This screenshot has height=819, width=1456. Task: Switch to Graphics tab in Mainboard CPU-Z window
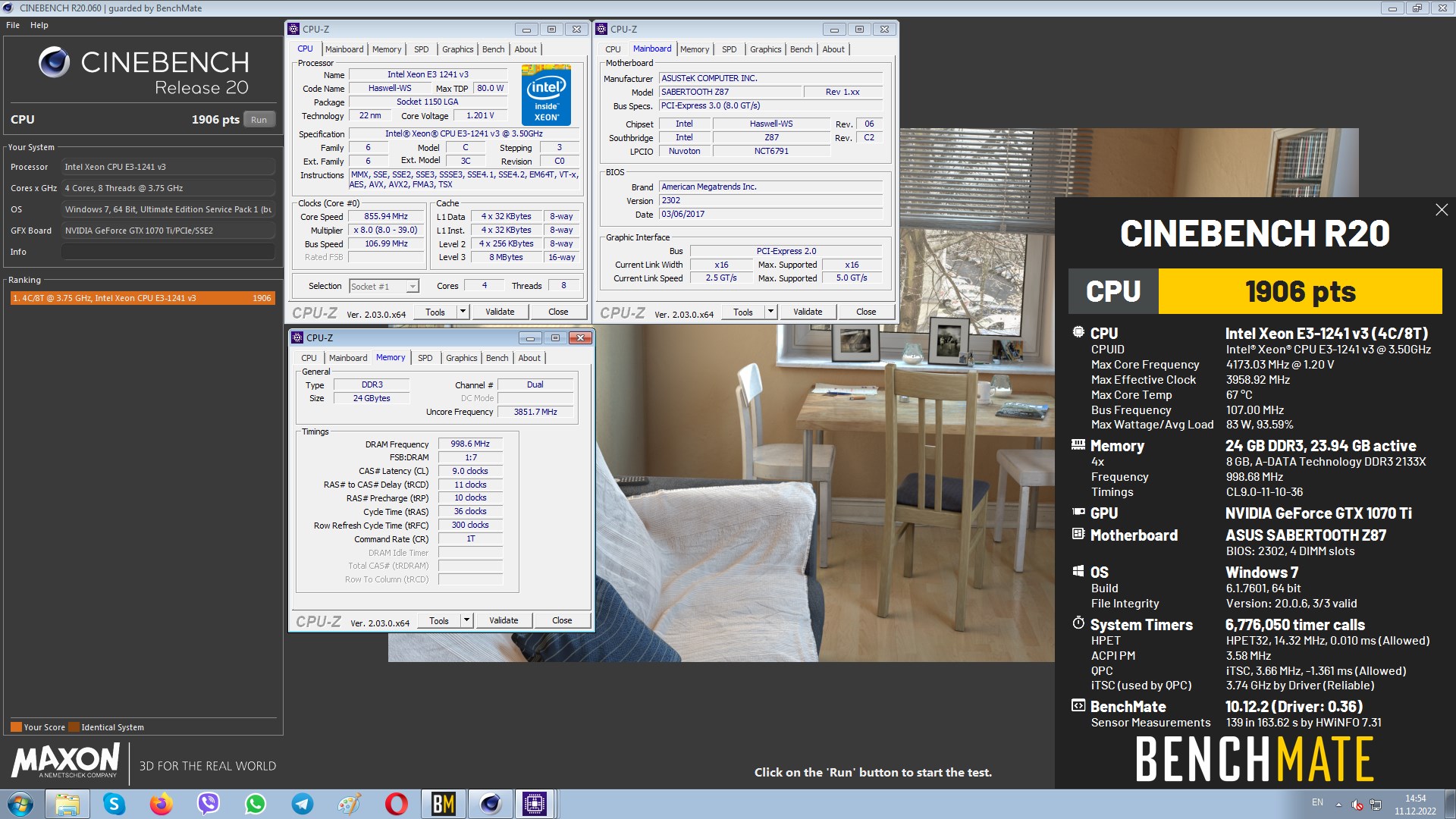[766, 49]
